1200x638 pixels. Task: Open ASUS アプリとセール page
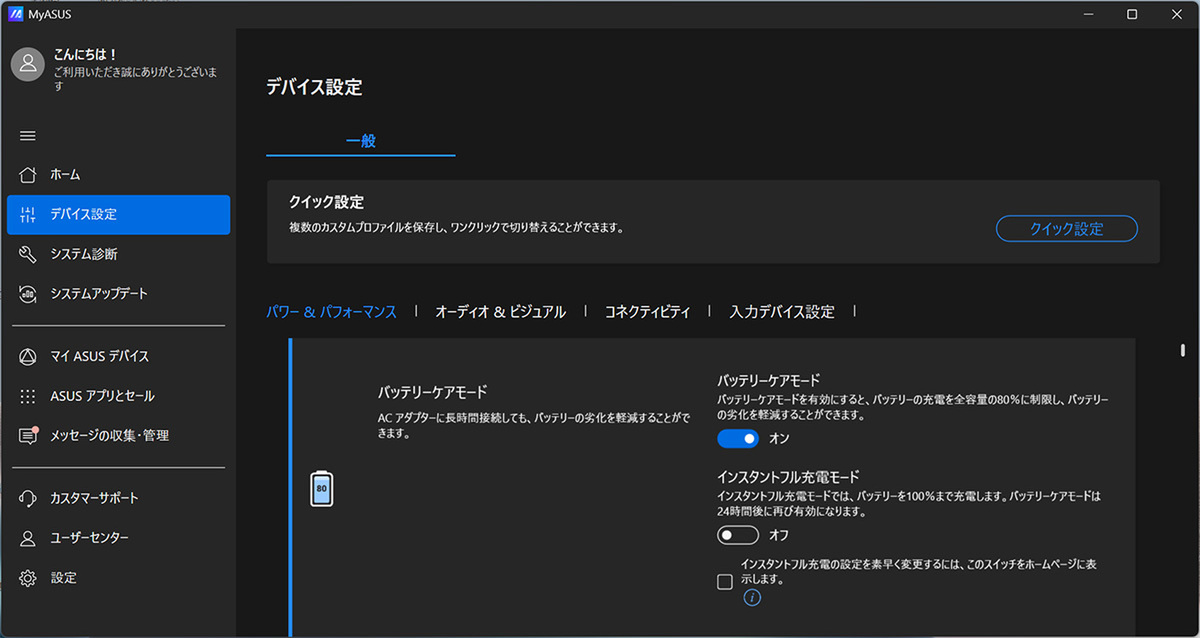click(118, 396)
